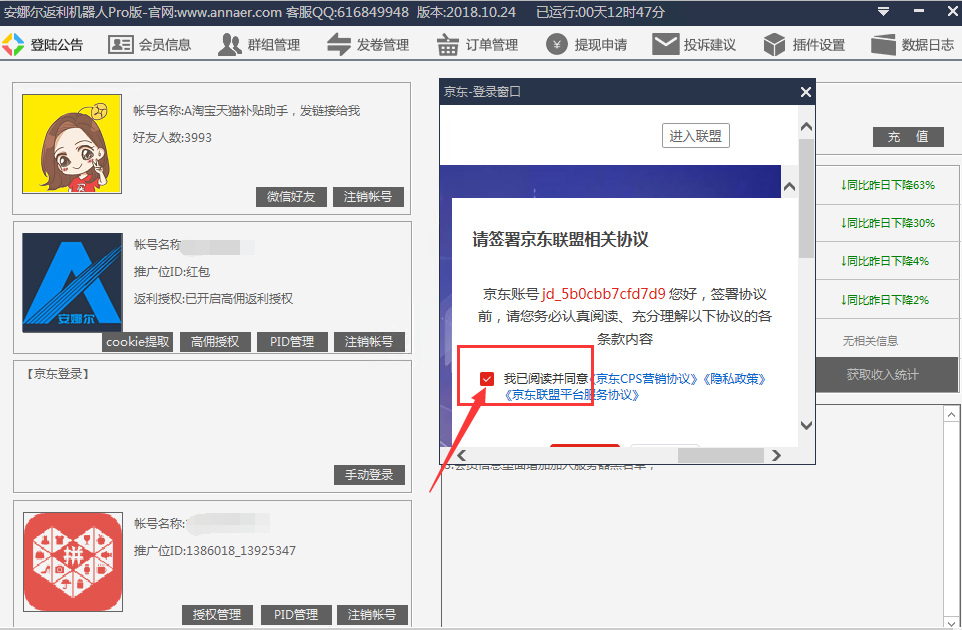Click the 数据日志 folder icon
Image resolution: width=962 pixels, height=630 pixels.
pyautogui.click(x=883, y=44)
